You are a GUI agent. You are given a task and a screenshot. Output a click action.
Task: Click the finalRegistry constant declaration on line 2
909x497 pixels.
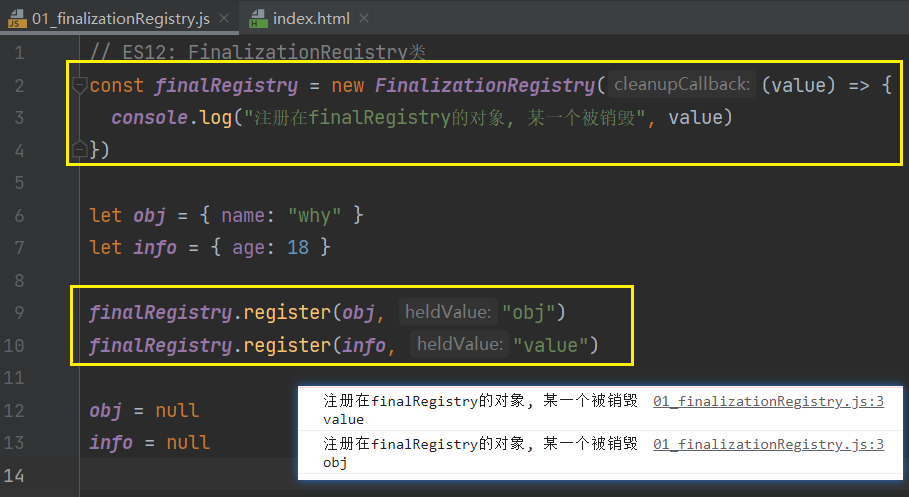click(x=226, y=86)
